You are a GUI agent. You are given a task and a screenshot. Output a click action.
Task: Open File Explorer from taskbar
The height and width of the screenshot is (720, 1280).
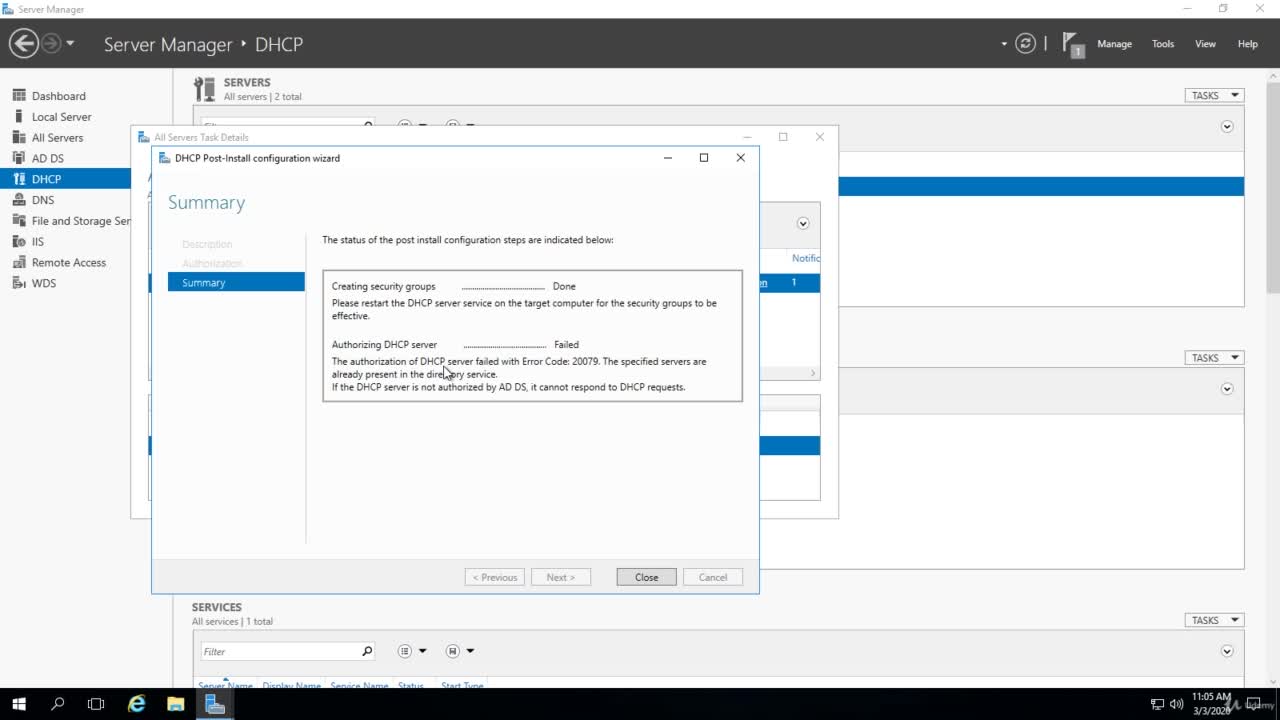pyautogui.click(x=175, y=704)
